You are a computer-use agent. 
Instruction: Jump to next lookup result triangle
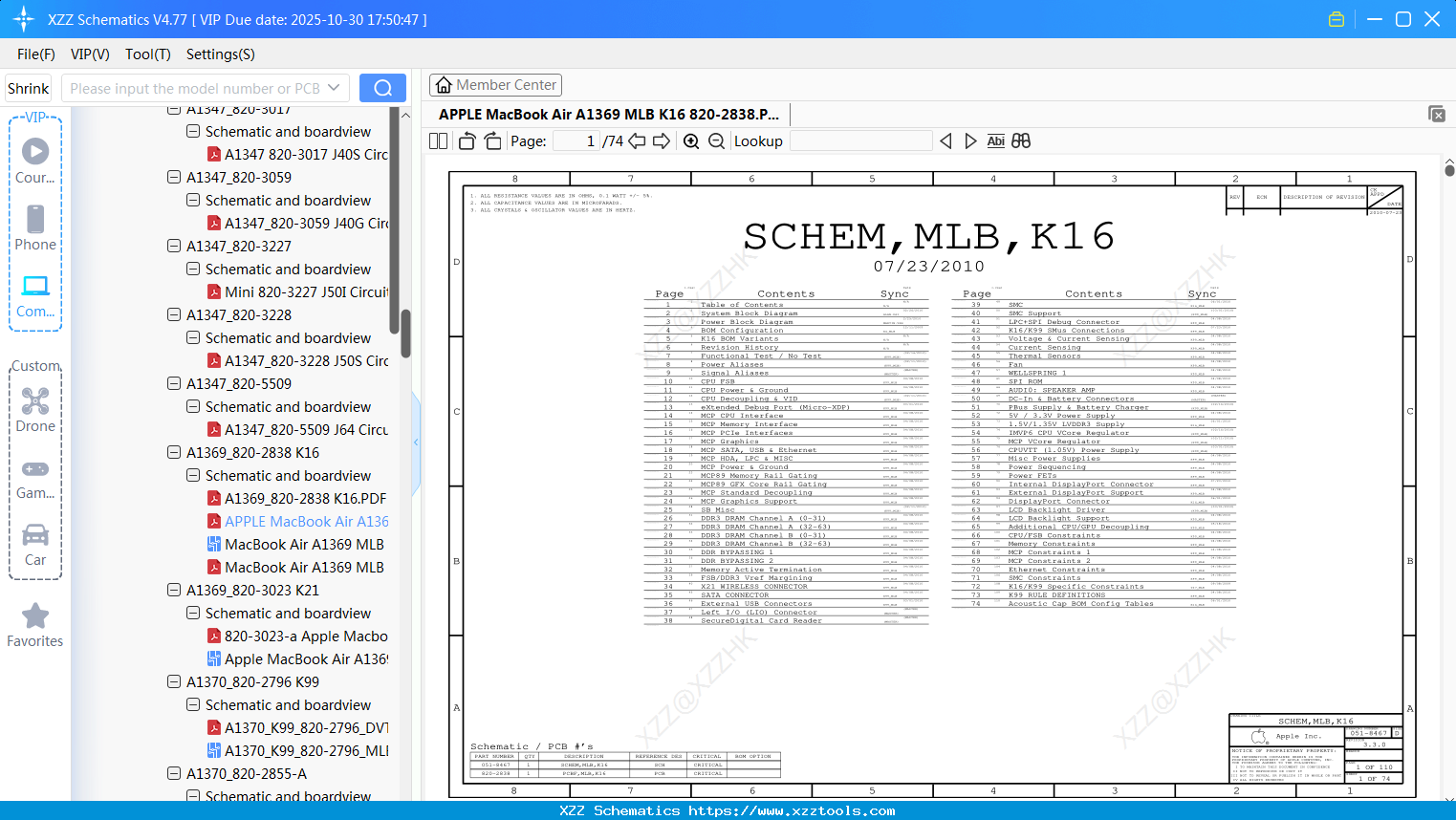pyautogui.click(x=970, y=141)
